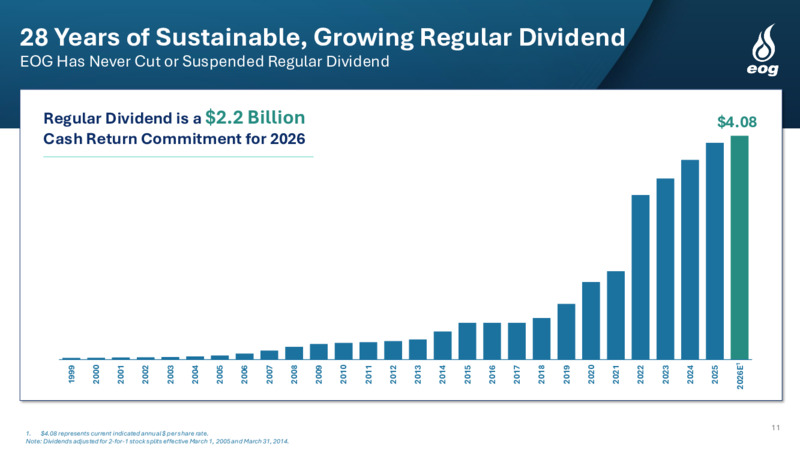Click the "$4.08" value label
Screen dimensions: 800x450
tap(737, 122)
